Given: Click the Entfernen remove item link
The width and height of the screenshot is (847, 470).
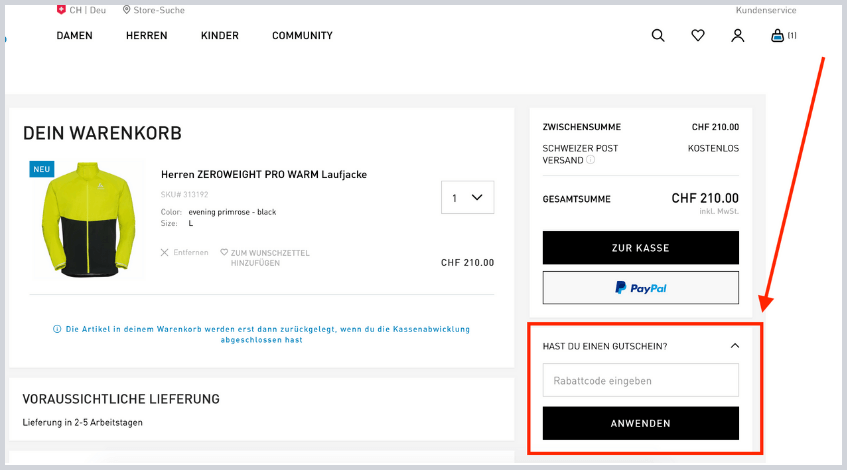Looking at the screenshot, I should (x=185, y=253).
